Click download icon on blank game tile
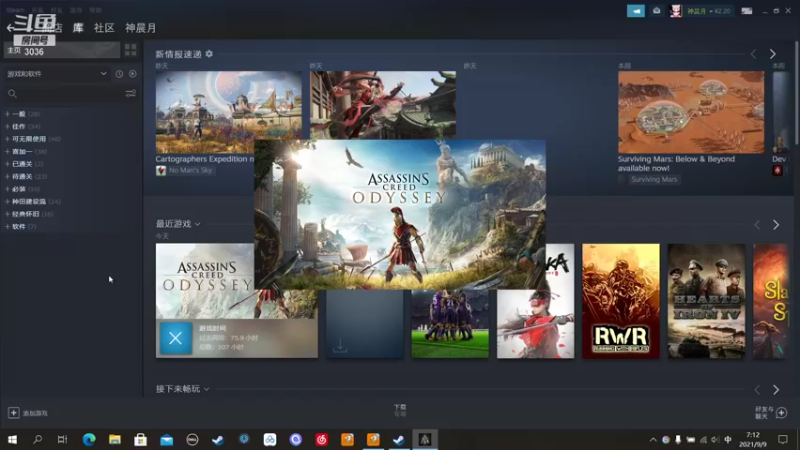Image resolution: width=800 pixels, height=450 pixels. point(340,346)
